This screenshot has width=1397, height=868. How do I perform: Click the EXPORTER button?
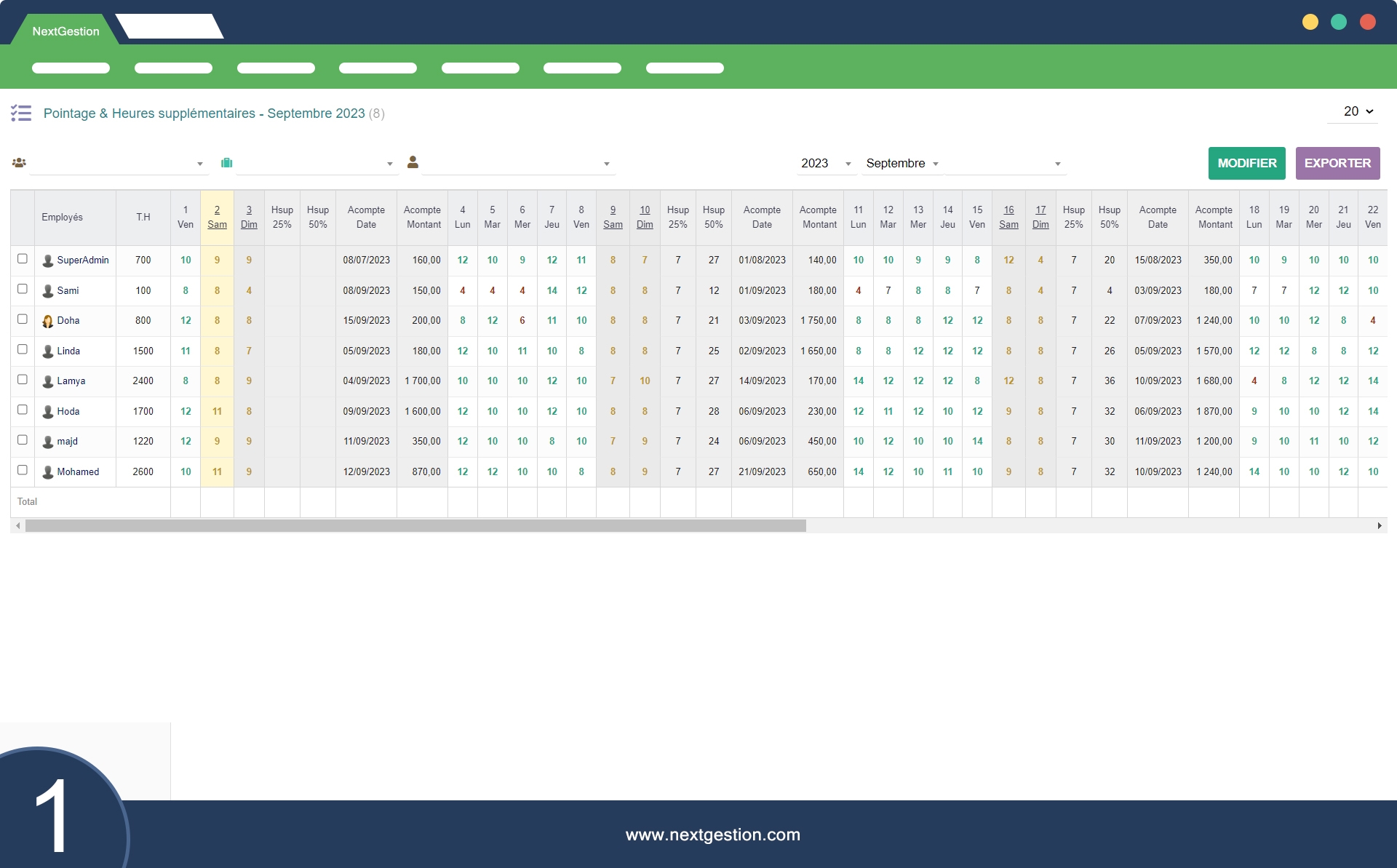coord(1337,163)
